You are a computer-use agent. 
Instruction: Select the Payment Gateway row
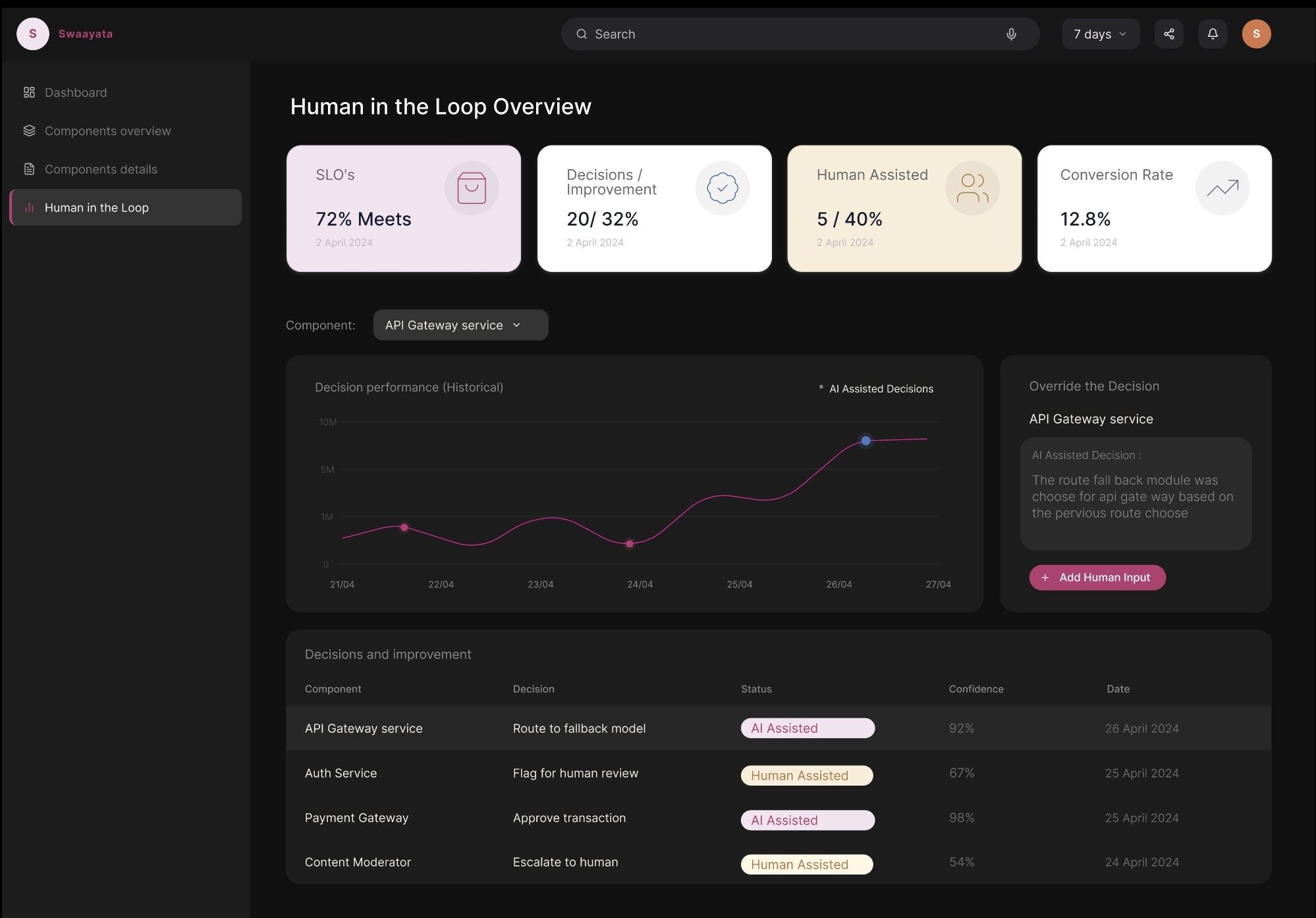point(779,818)
